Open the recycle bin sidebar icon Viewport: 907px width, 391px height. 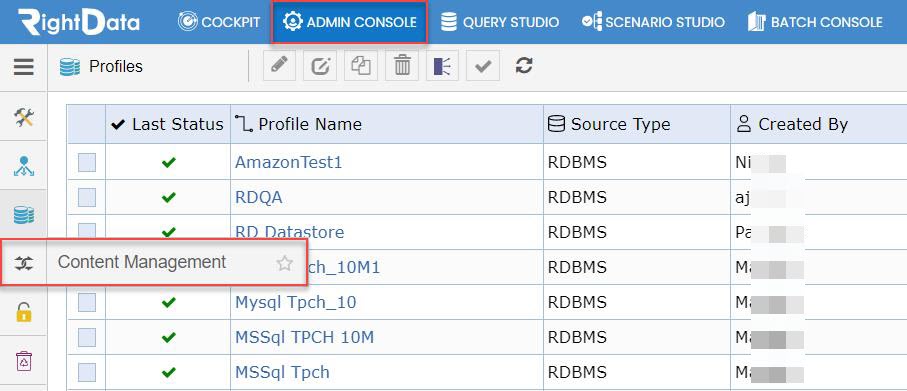click(x=24, y=360)
